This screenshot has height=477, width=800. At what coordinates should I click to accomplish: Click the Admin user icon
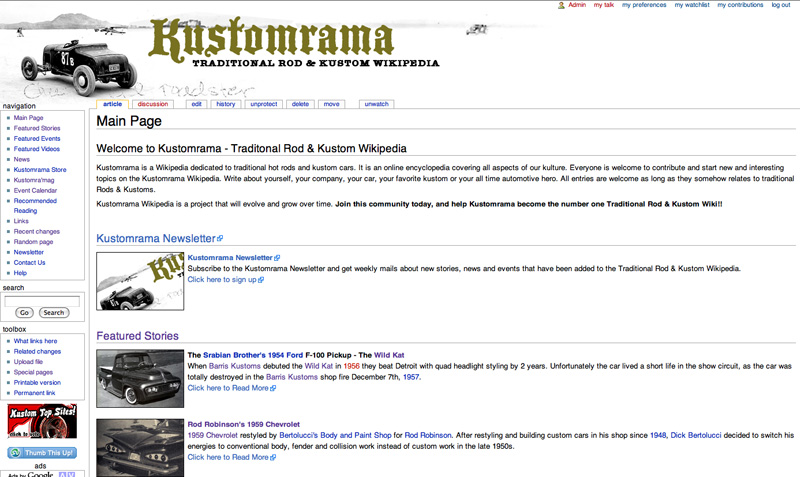561,5
